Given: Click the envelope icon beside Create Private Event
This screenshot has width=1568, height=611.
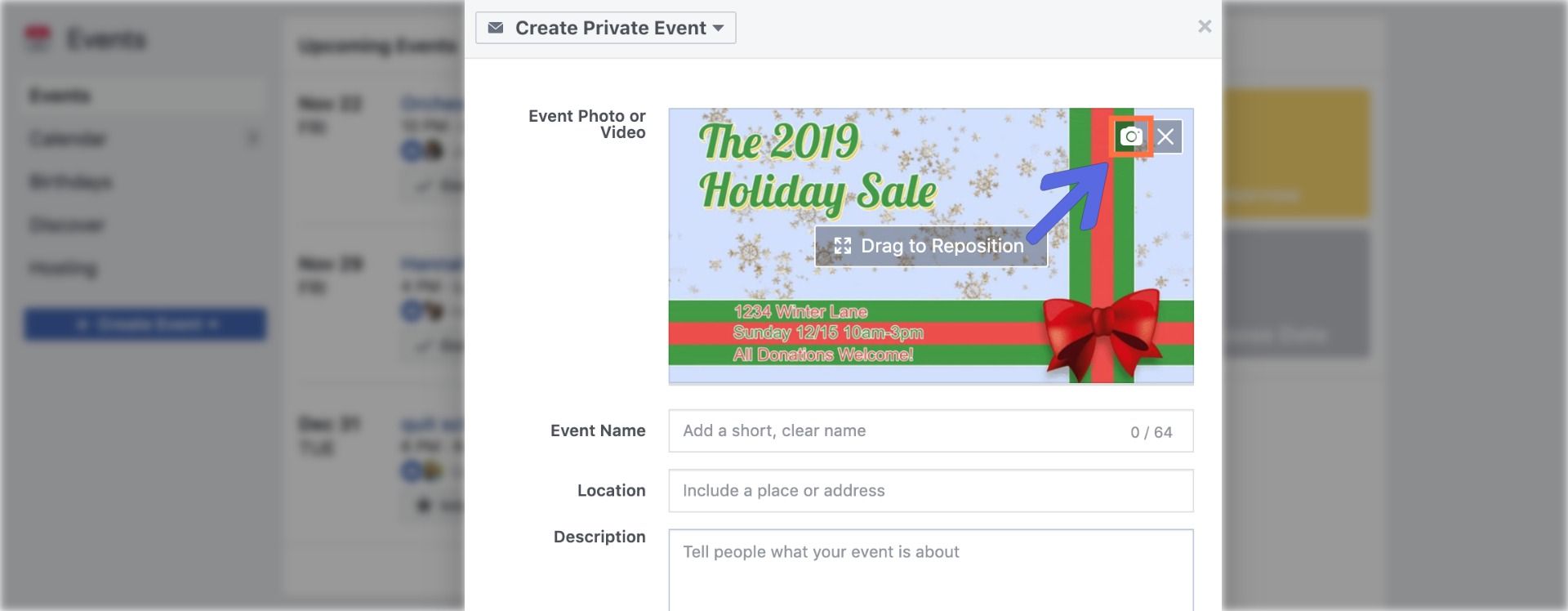Looking at the screenshot, I should click(x=495, y=28).
